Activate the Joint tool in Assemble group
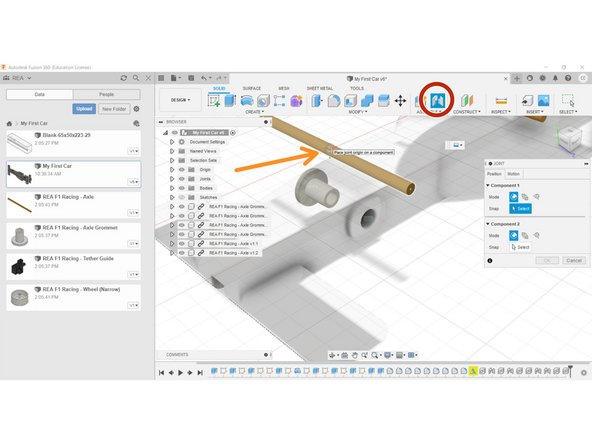 [437, 100]
